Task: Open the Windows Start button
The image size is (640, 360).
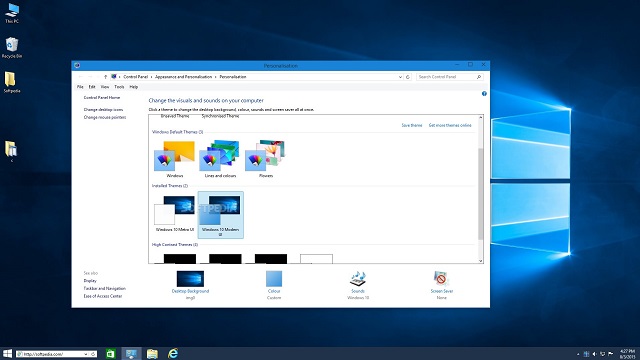Action: pyautogui.click(x=7, y=353)
